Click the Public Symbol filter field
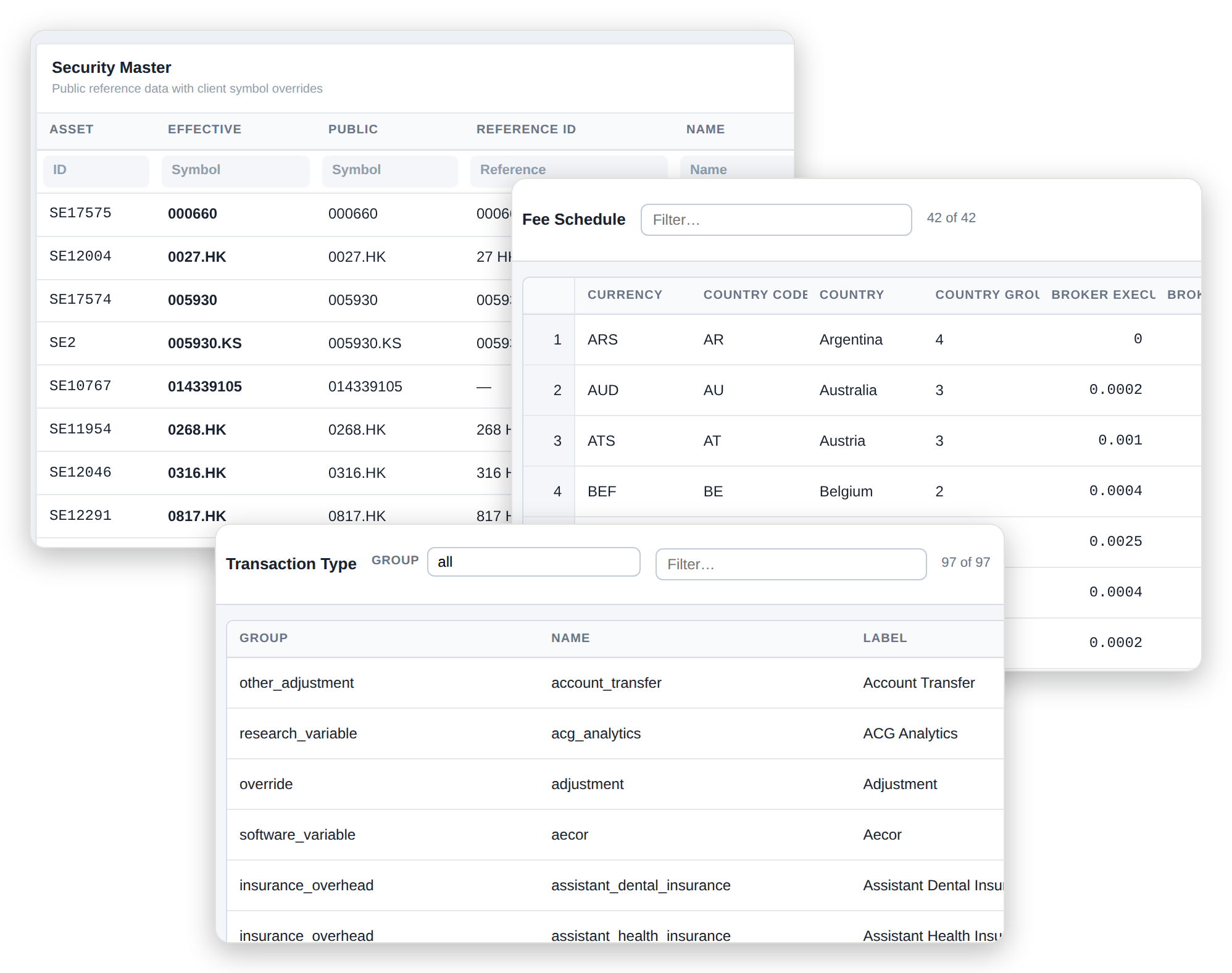 pos(390,170)
